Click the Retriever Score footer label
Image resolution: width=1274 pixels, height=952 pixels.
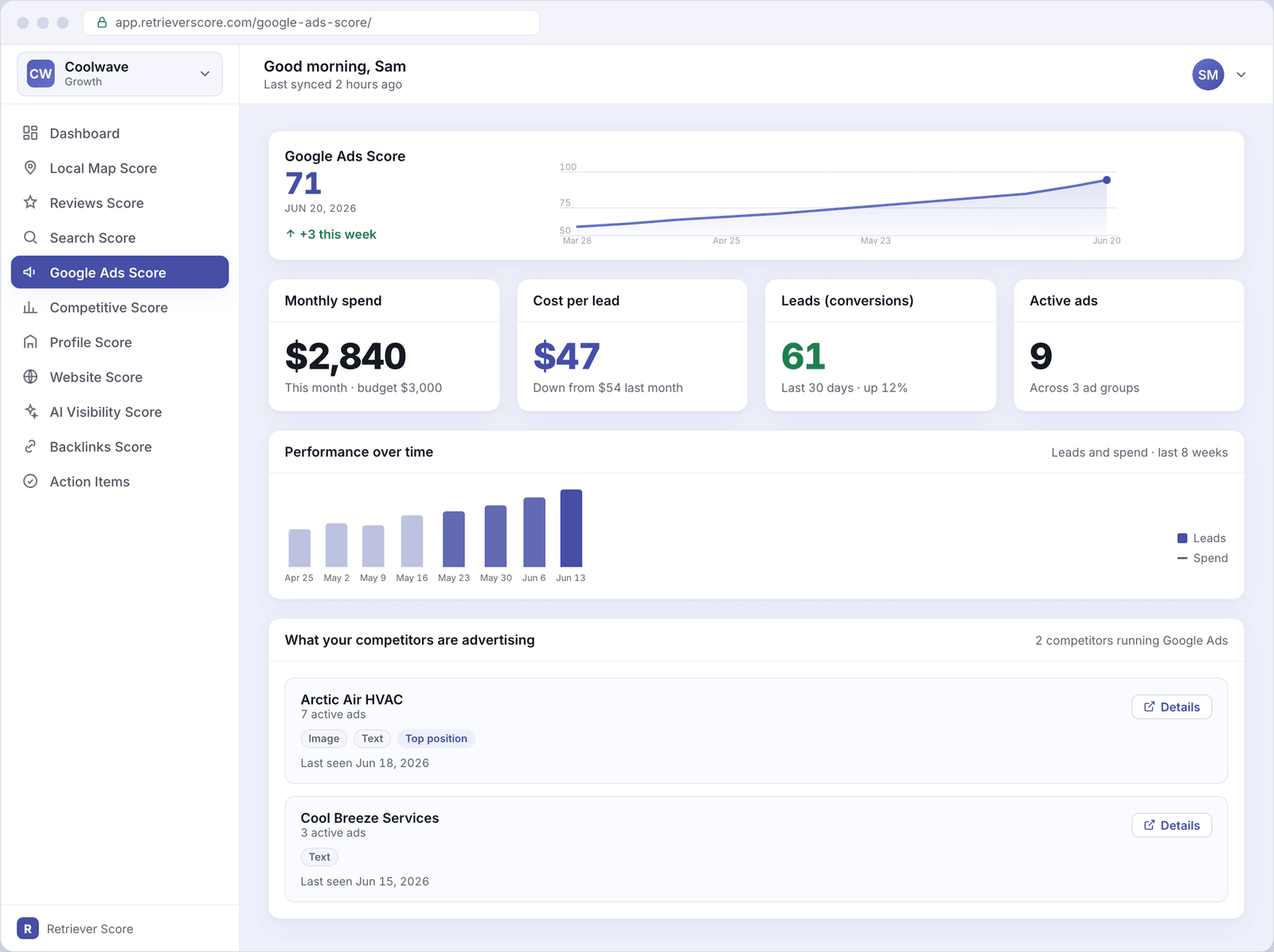pyautogui.click(x=90, y=929)
